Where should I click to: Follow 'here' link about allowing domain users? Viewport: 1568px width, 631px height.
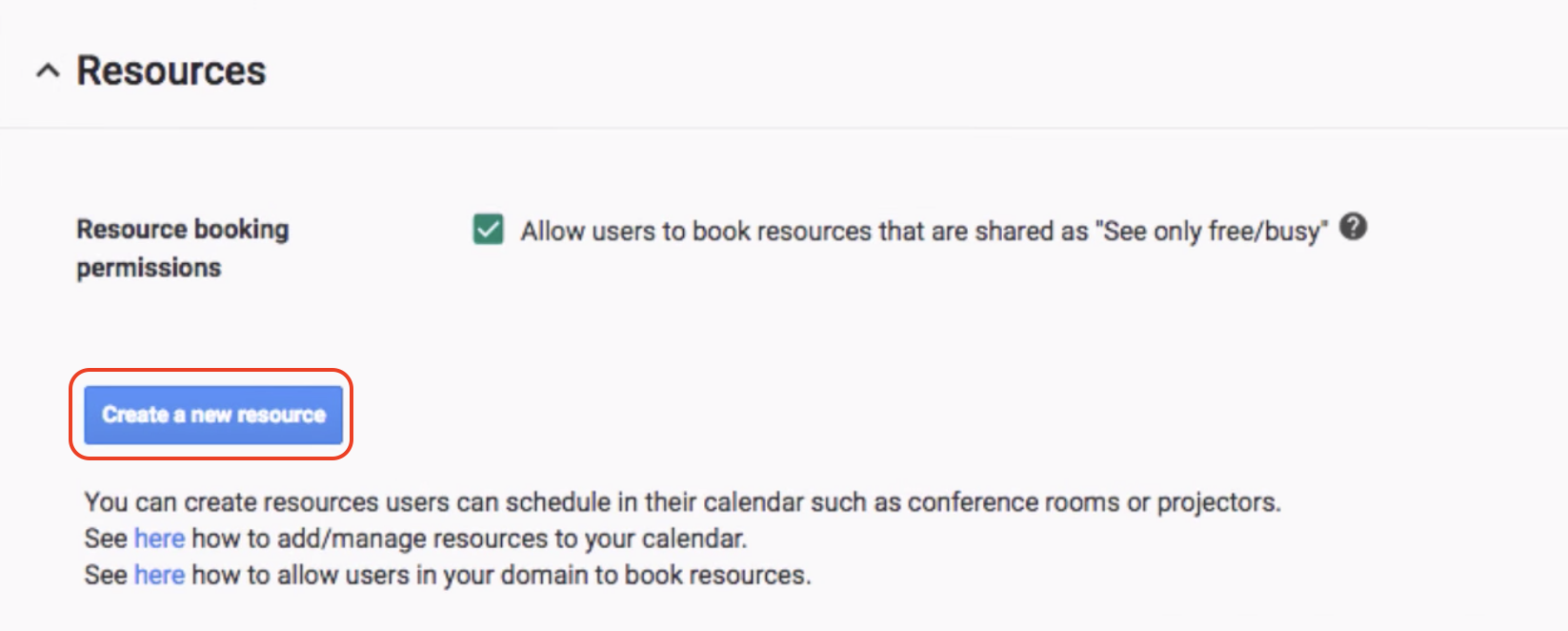(159, 575)
